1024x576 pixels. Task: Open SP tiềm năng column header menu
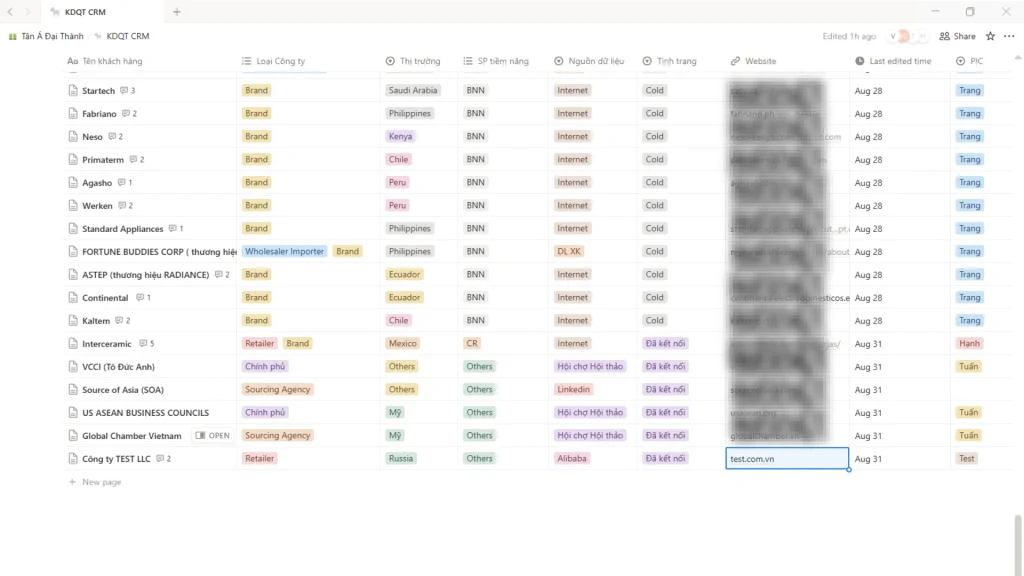(496, 61)
